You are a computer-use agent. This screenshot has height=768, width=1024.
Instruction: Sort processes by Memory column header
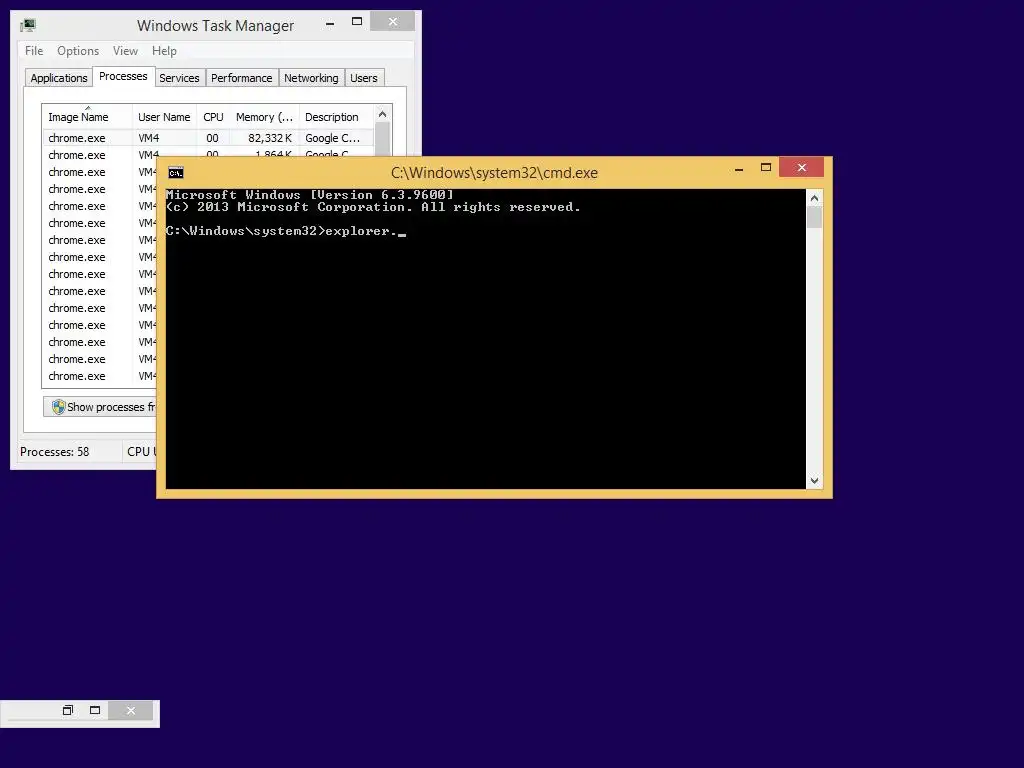coord(264,117)
